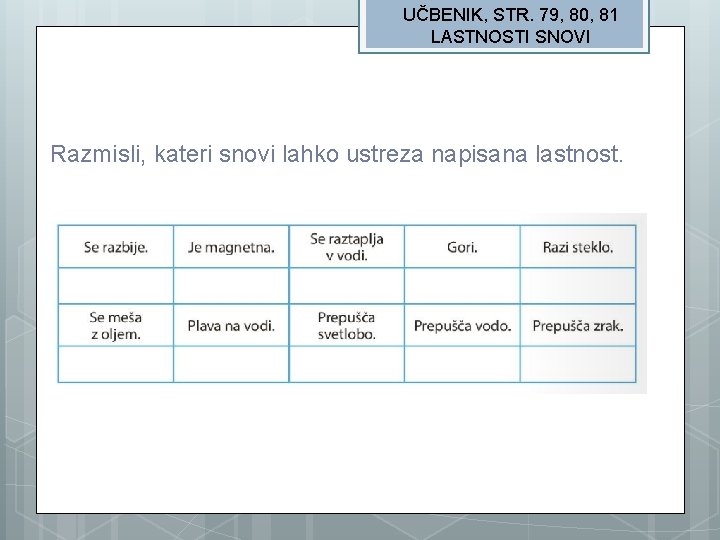Image resolution: width=720 pixels, height=540 pixels.
Task: Select the 'Plava na vodi.' table cell
Action: (231, 325)
